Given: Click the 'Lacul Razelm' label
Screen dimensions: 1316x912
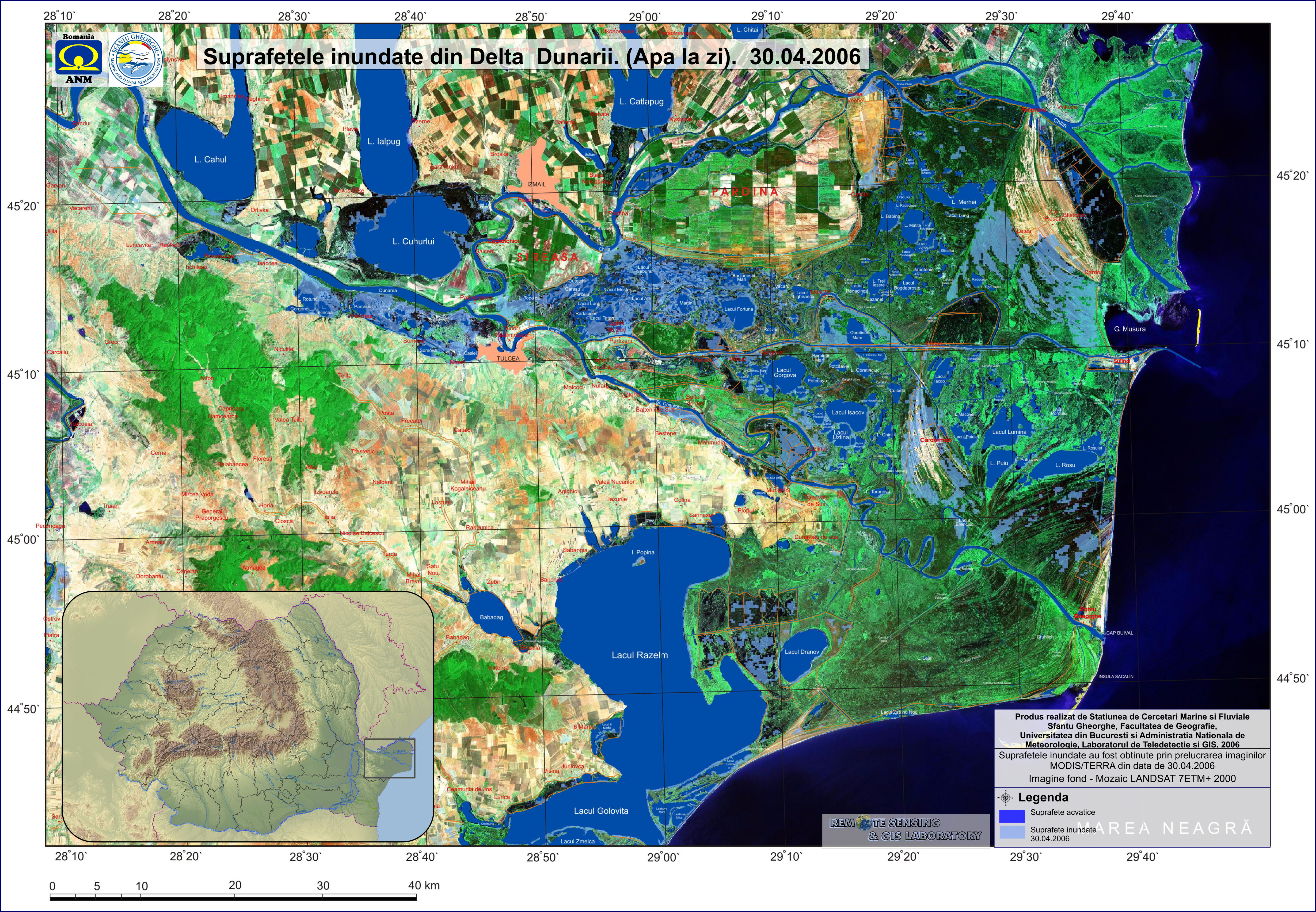Looking at the screenshot, I should click(640, 655).
